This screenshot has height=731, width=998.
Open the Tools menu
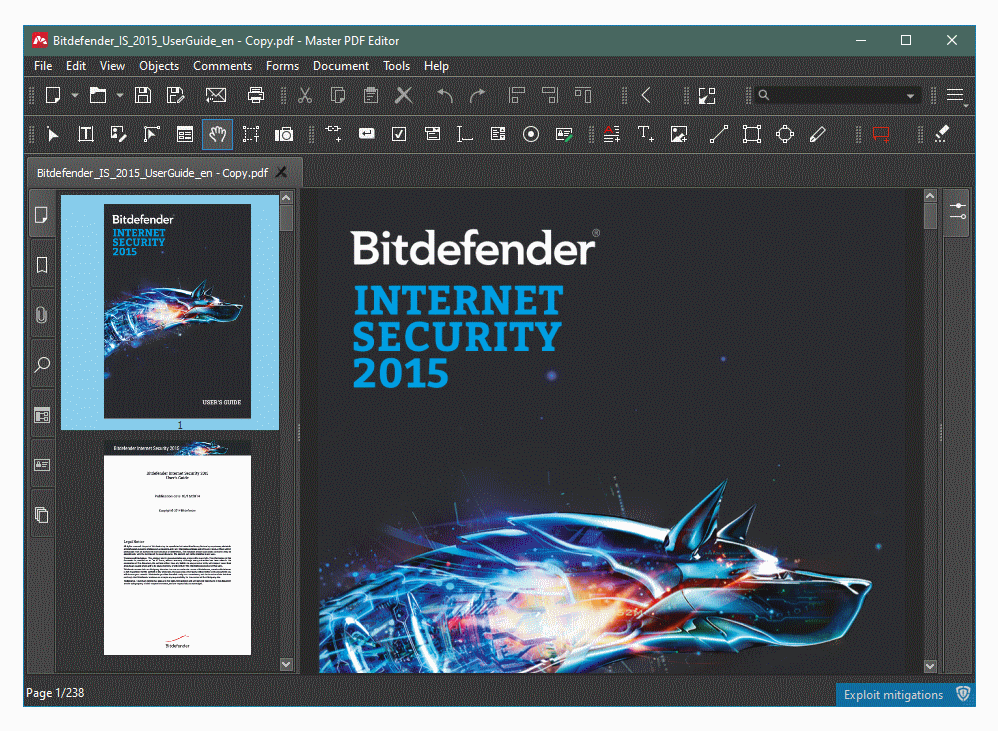click(x=397, y=66)
